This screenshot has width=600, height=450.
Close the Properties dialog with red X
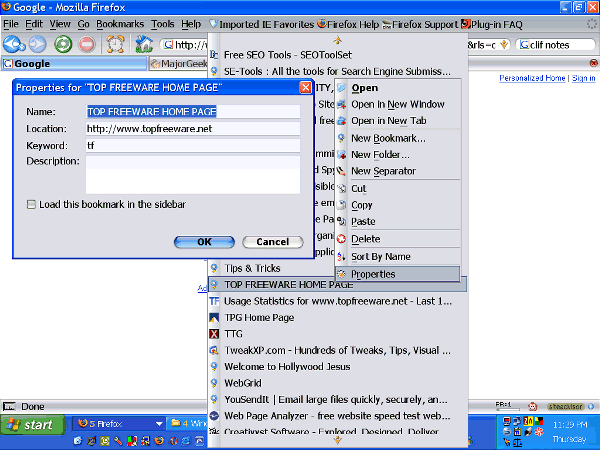pos(305,88)
